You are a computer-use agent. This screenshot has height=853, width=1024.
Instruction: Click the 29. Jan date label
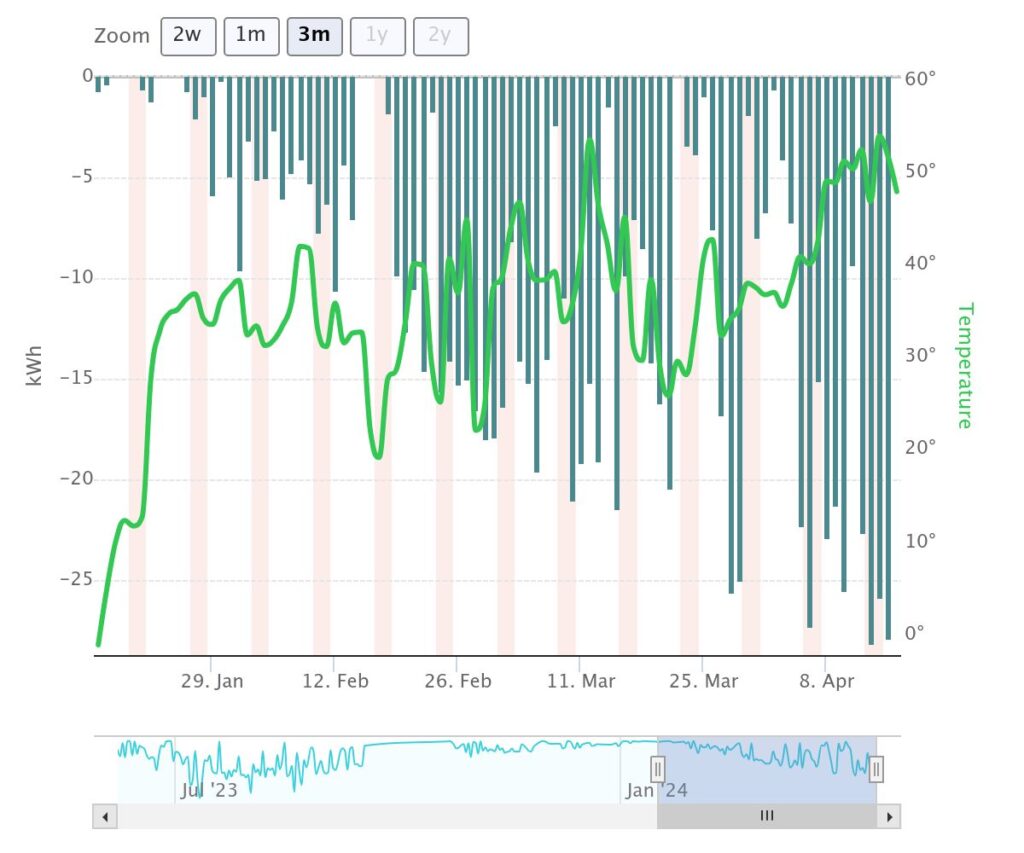coord(211,682)
